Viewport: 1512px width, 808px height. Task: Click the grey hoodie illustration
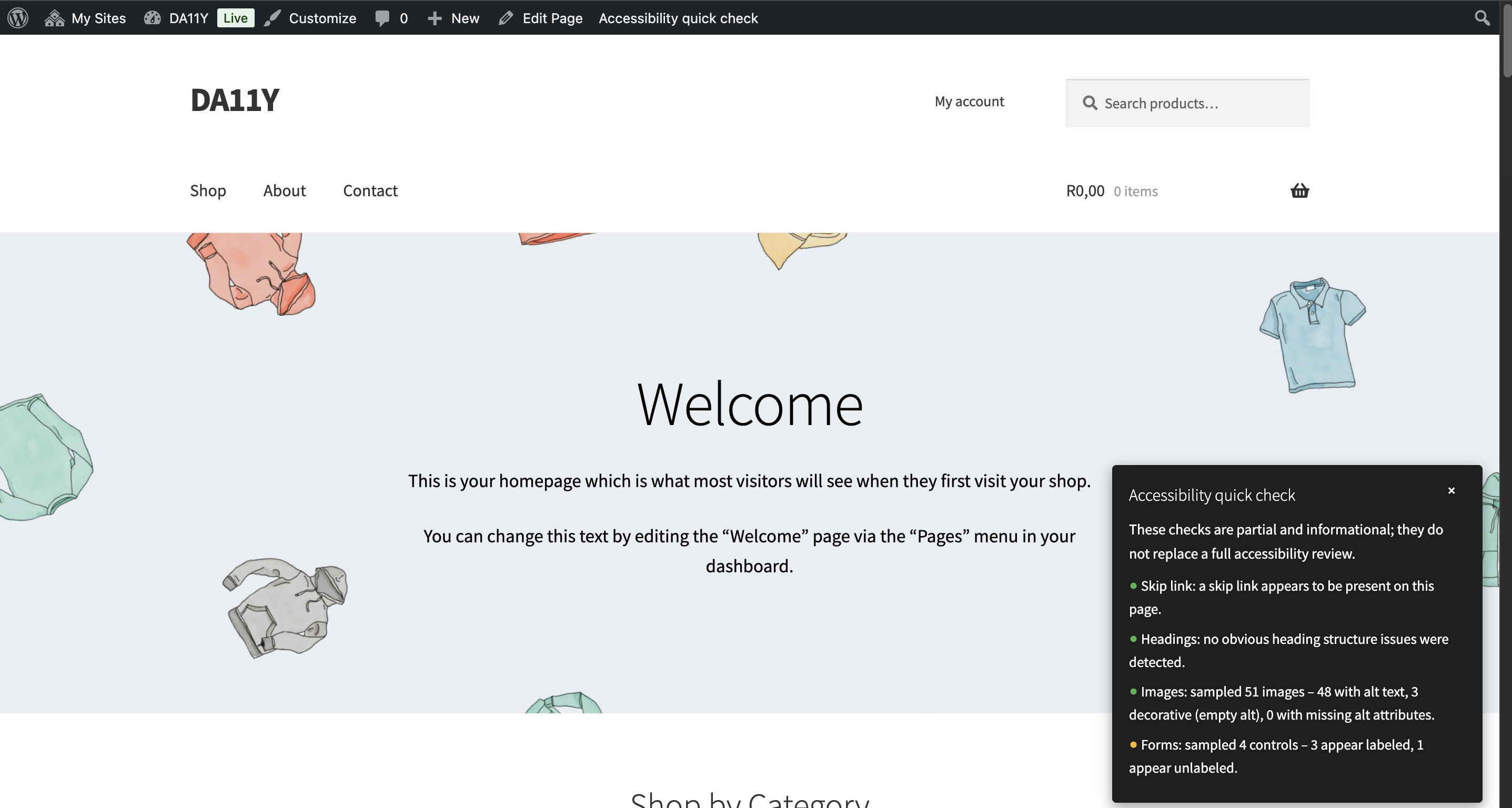coord(285,608)
